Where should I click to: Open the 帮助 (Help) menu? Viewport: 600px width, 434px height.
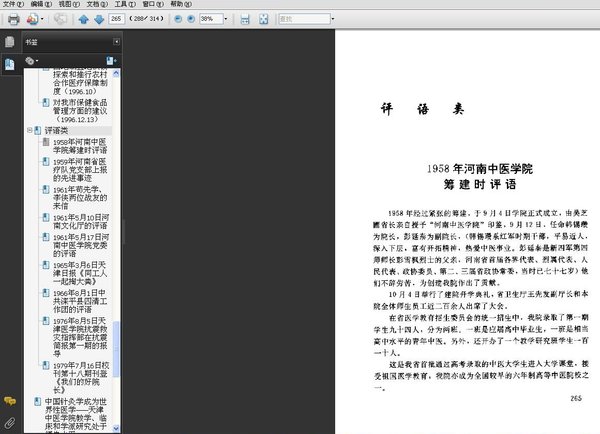click(181, 4)
